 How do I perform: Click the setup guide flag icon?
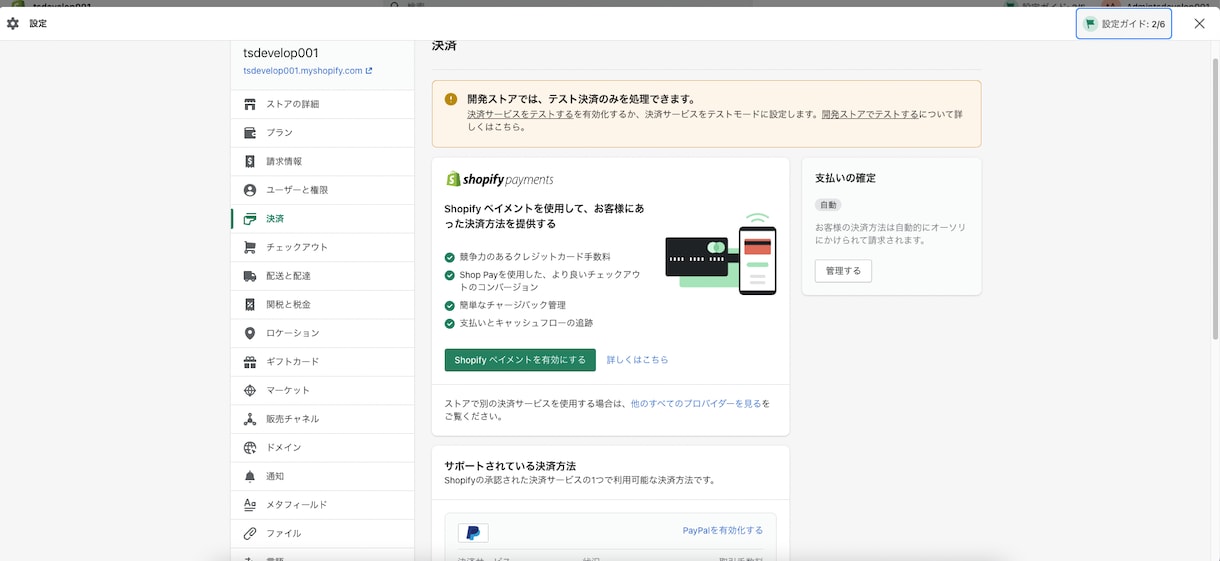(x=1090, y=23)
